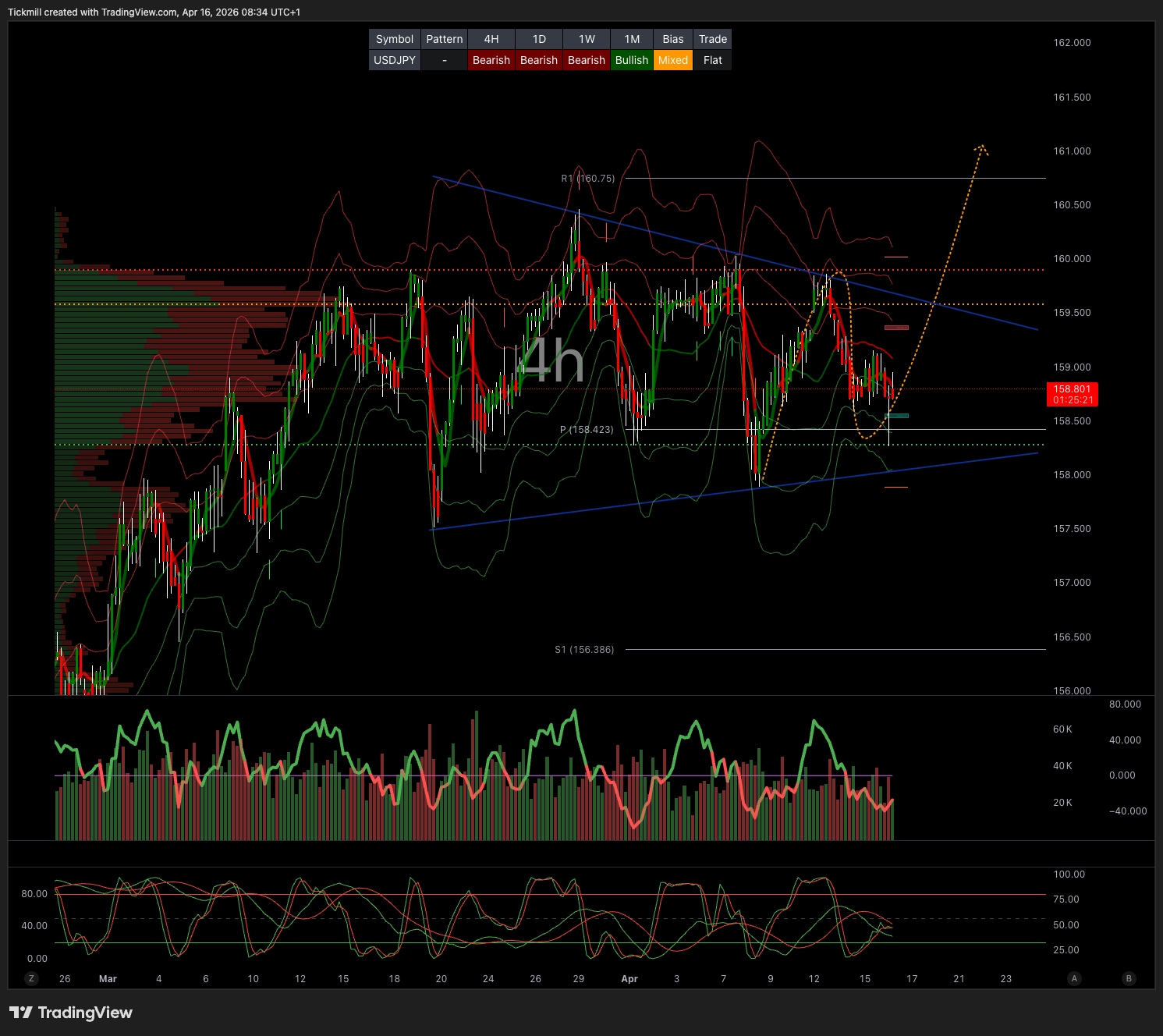Click the 1D Bearish cell in table
1163x1036 pixels.
539,60
